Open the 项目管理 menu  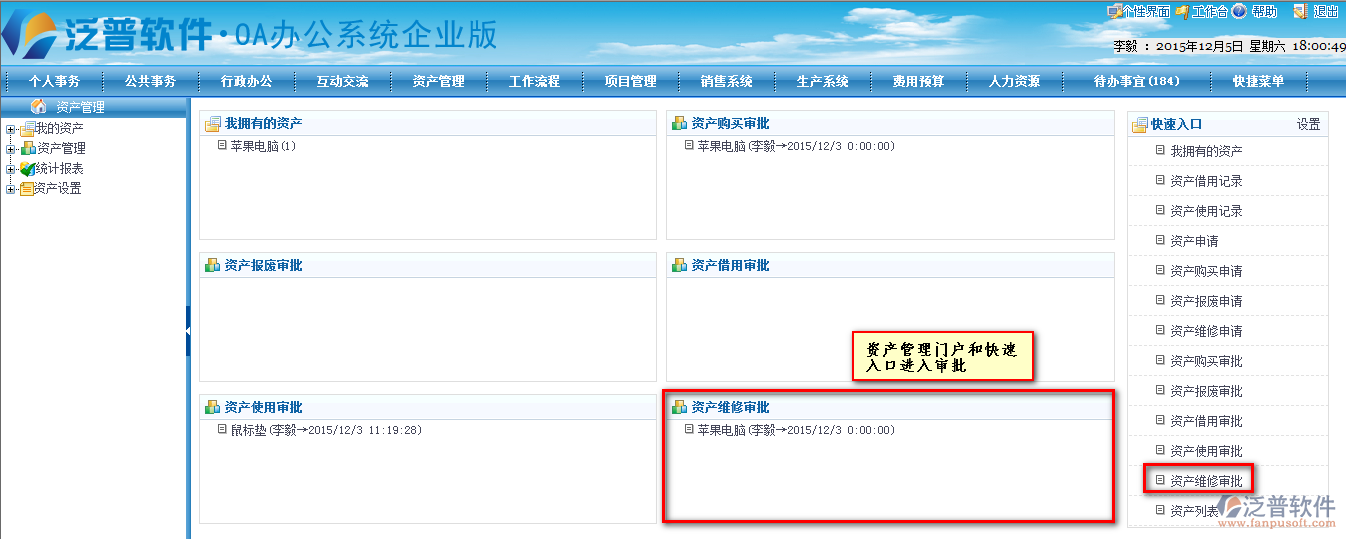point(630,81)
